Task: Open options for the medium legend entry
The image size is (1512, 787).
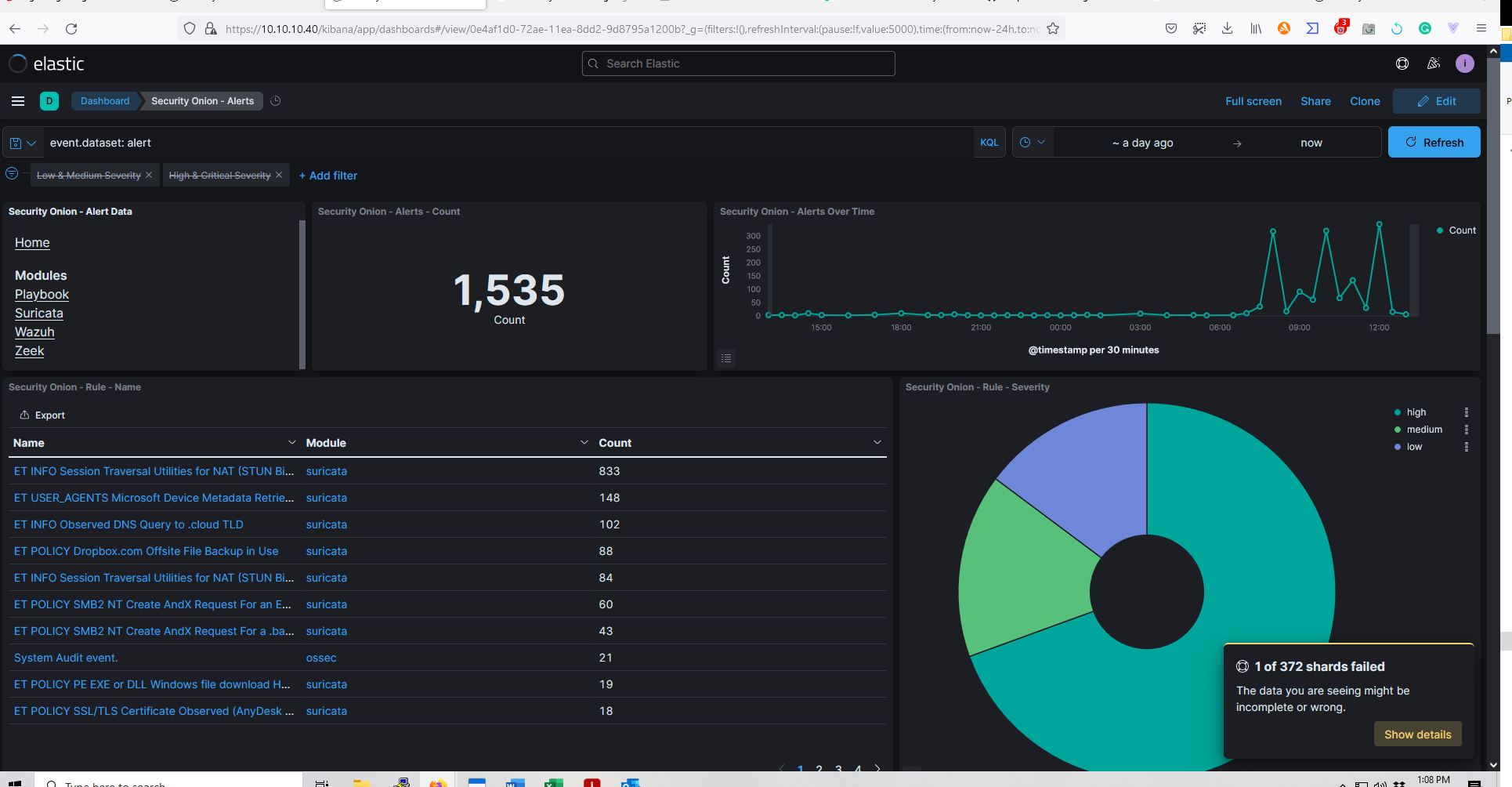Action: (x=1467, y=430)
